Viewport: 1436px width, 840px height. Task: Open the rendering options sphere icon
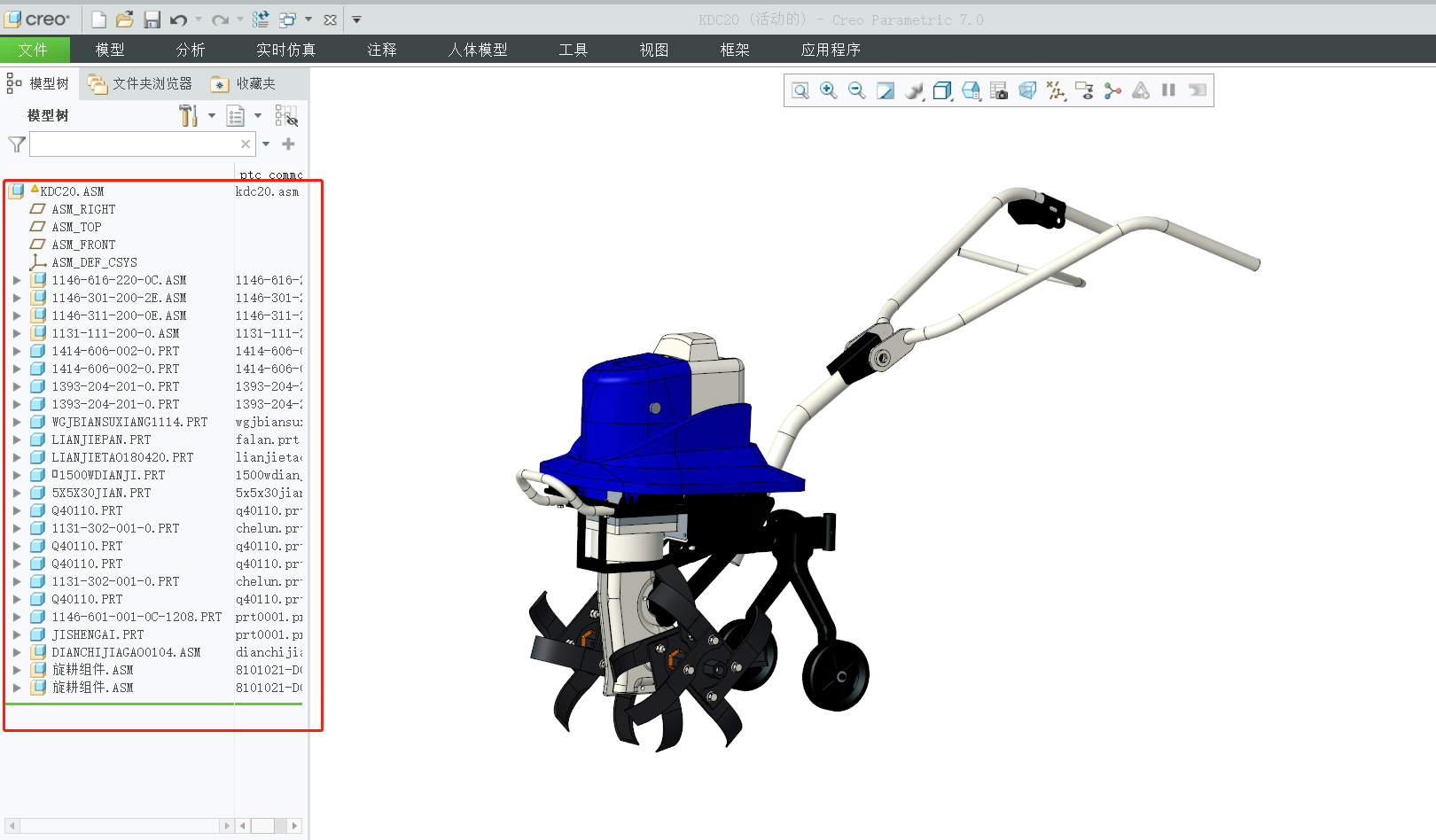tap(914, 90)
